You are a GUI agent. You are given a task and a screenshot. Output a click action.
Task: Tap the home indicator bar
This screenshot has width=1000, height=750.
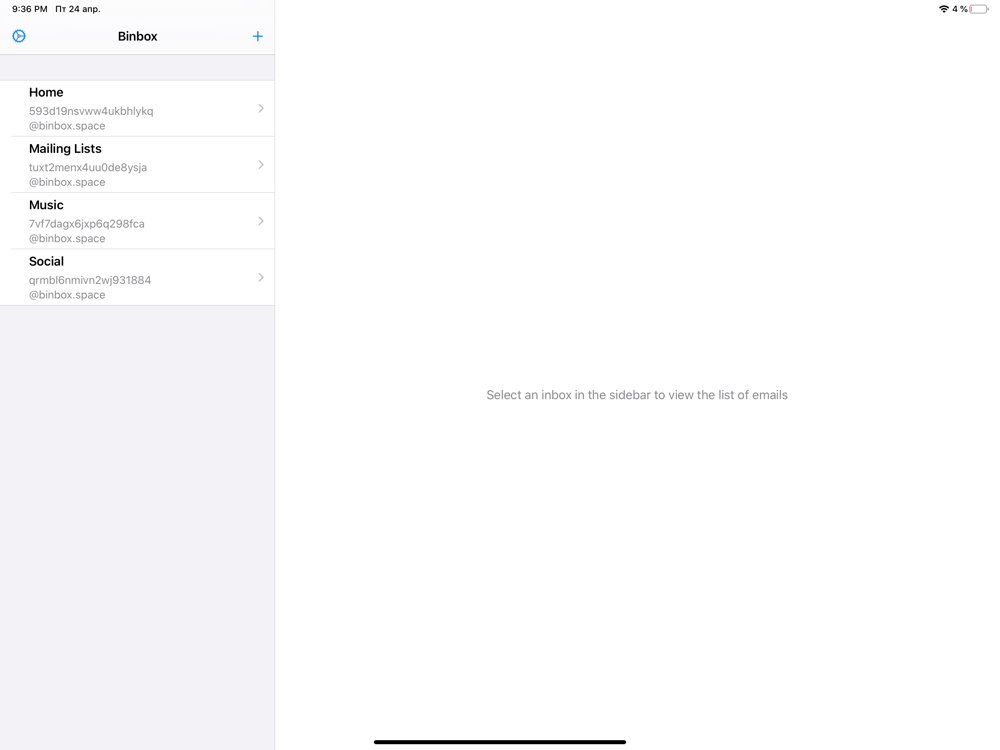click(500, 742)
